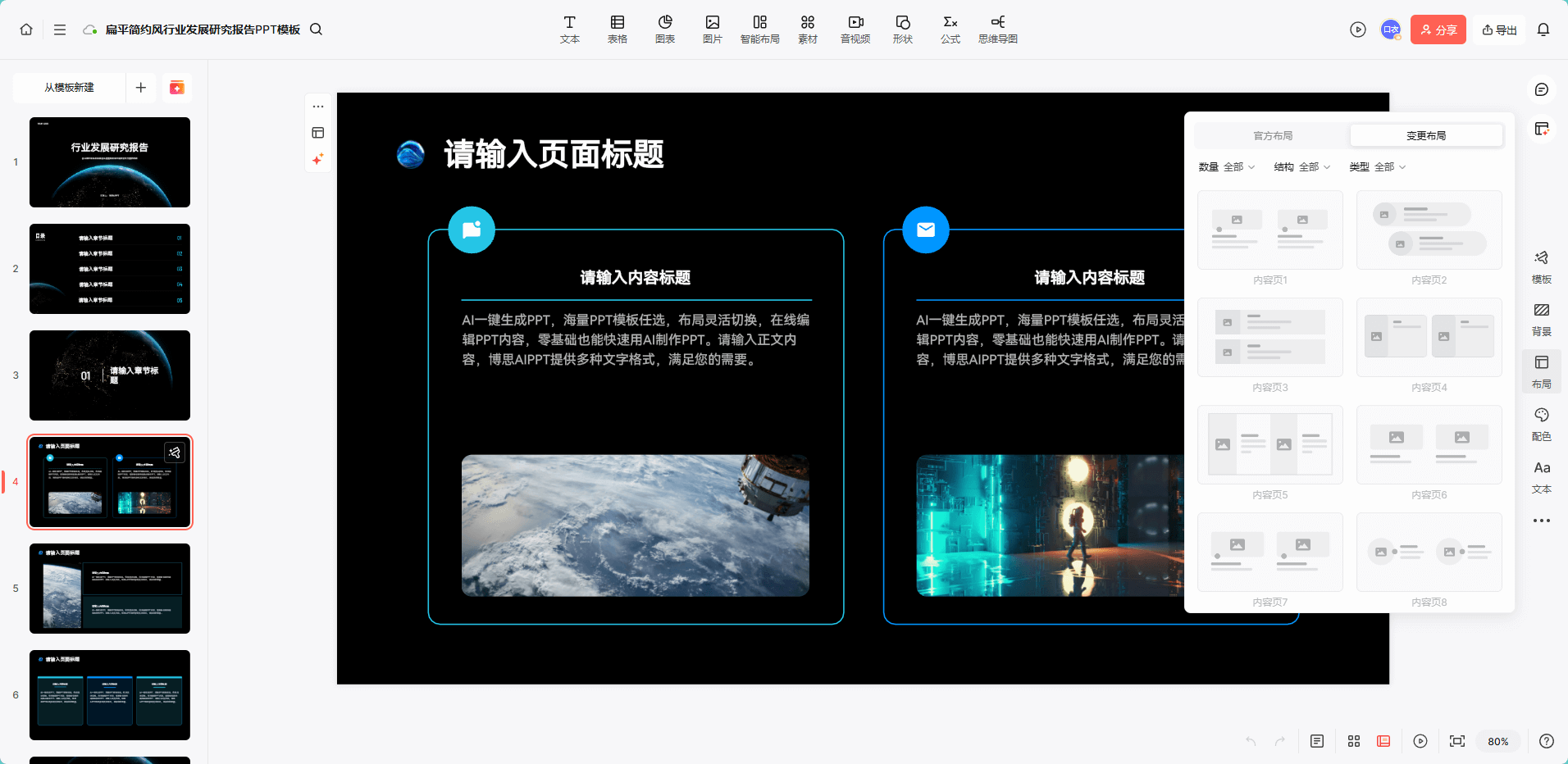Insert a text box using 文本 tool
Image resolution: width=1568 pixels, height=764 pixels.
tap(570, 30)
